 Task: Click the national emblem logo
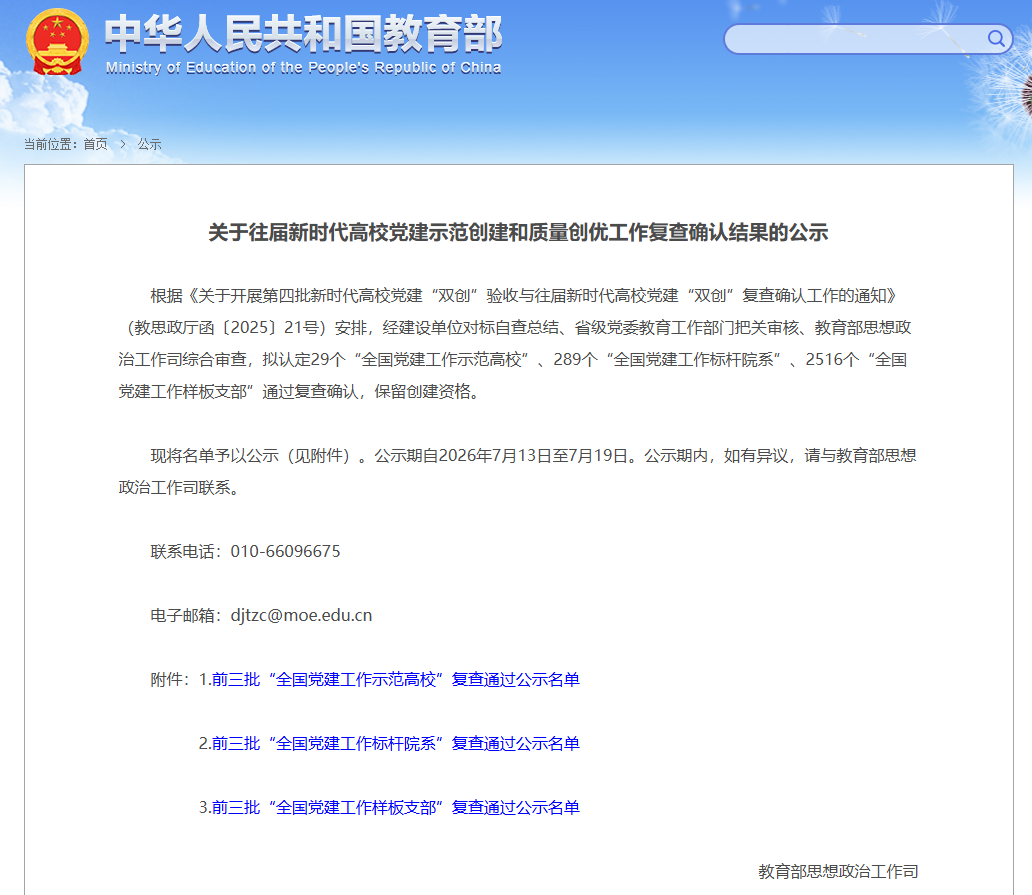57,41
